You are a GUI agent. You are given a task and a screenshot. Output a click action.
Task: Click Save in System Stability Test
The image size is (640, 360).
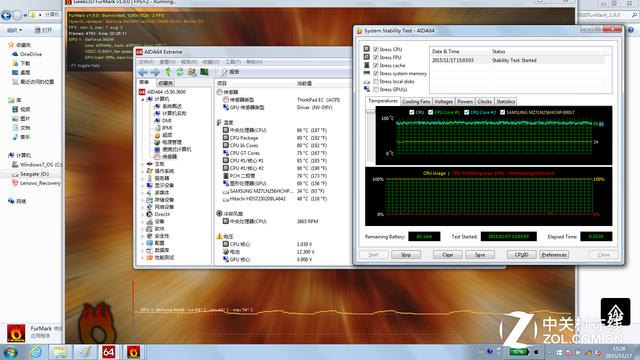[480, 255]
